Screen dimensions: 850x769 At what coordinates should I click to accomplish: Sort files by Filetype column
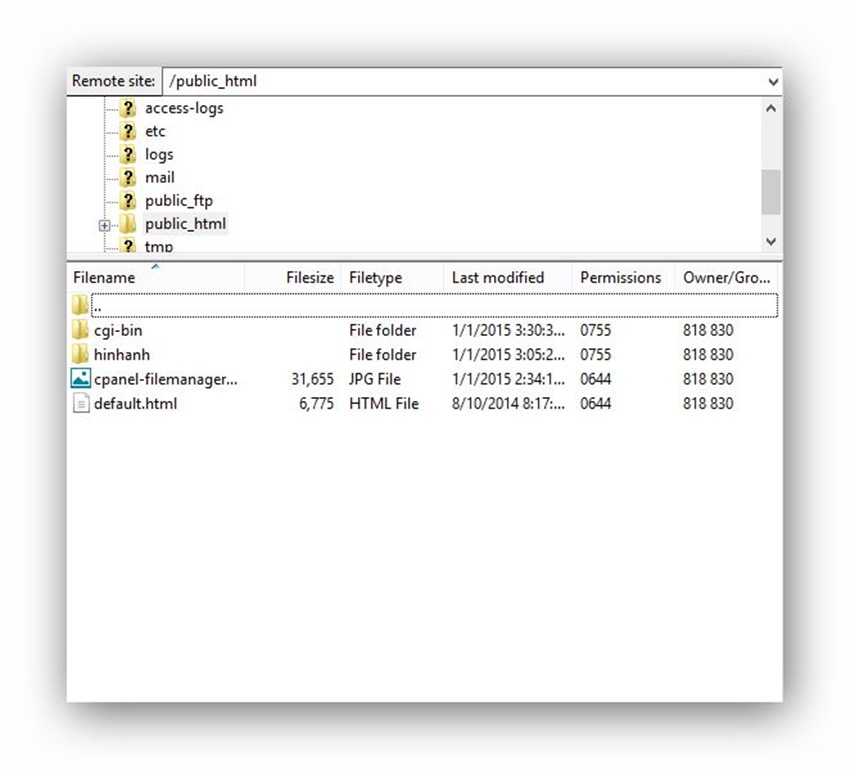[x=392, y=277]
